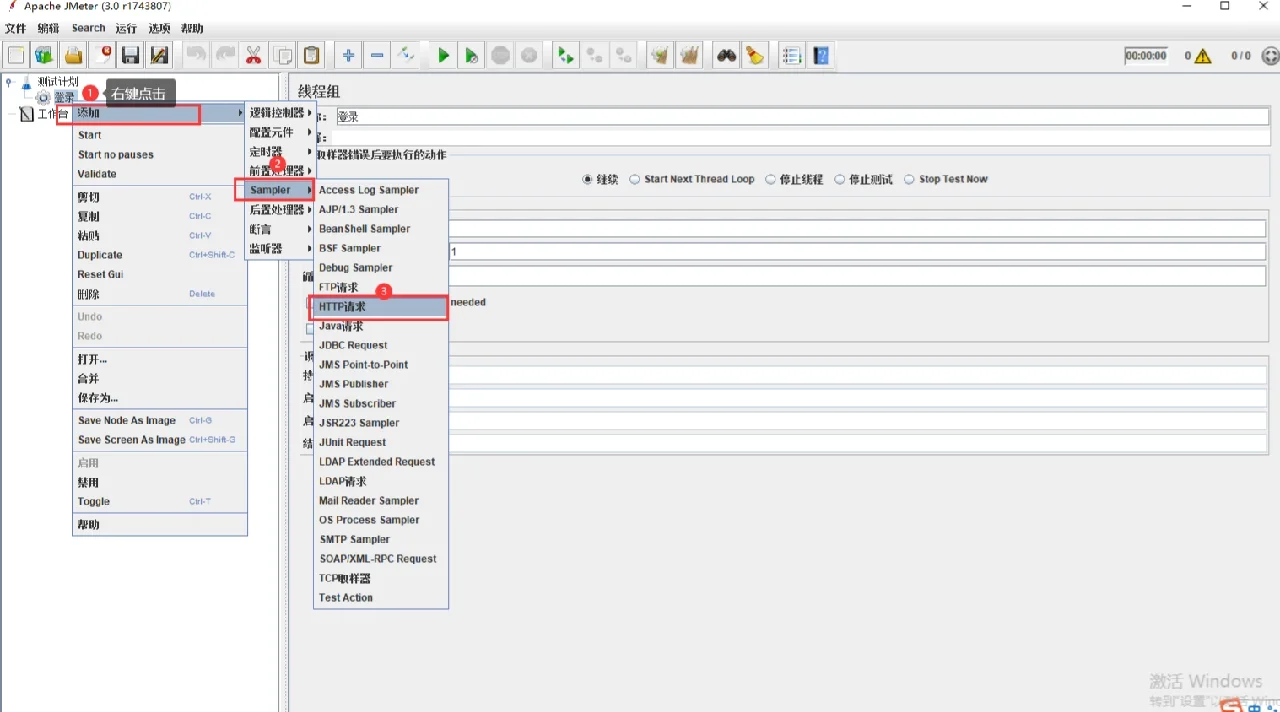Click the Reset Search brush toolbar icon

click(x=755, y=55)
